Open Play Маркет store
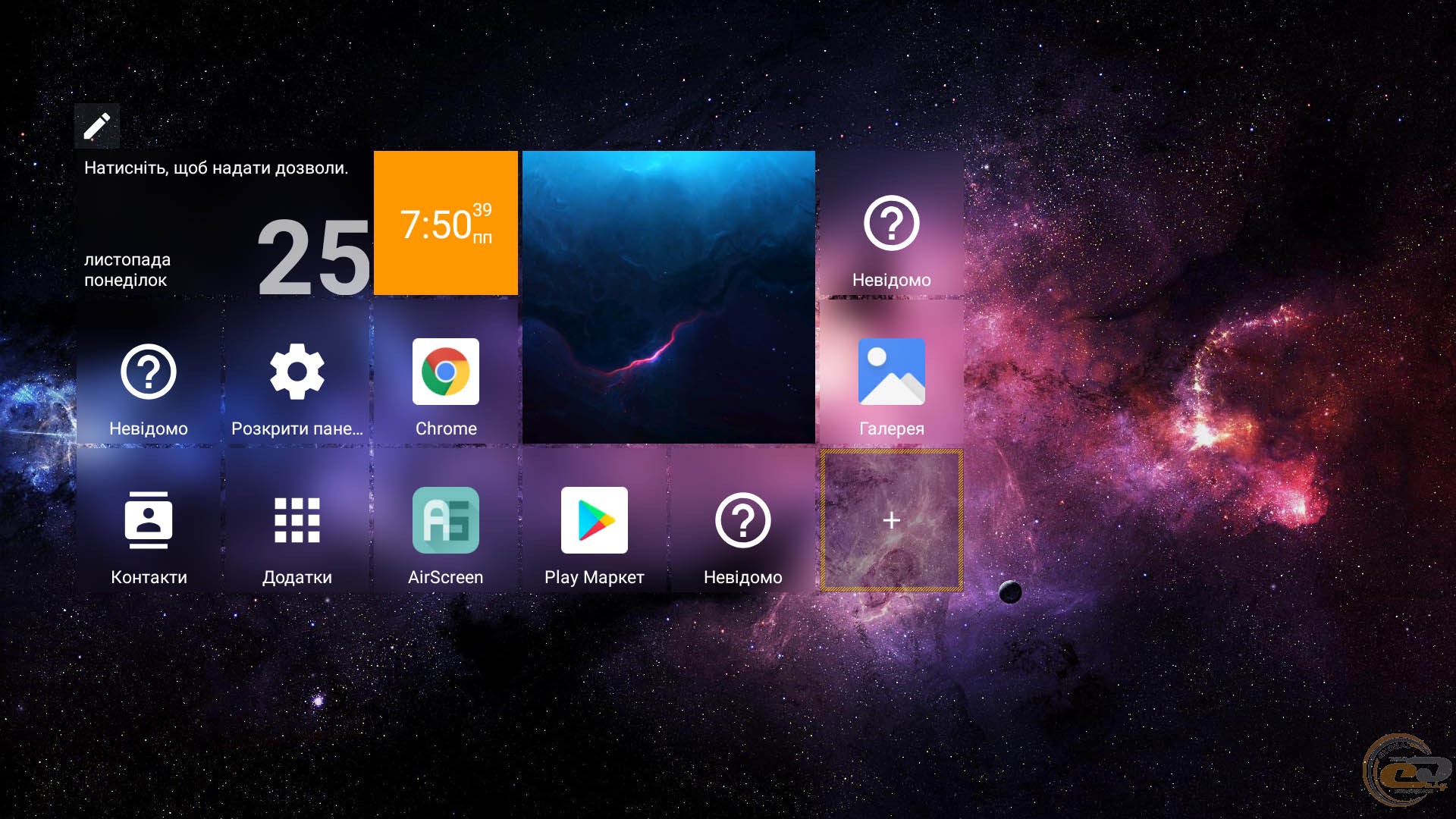1456x819 pixels. tap(595, 520)
